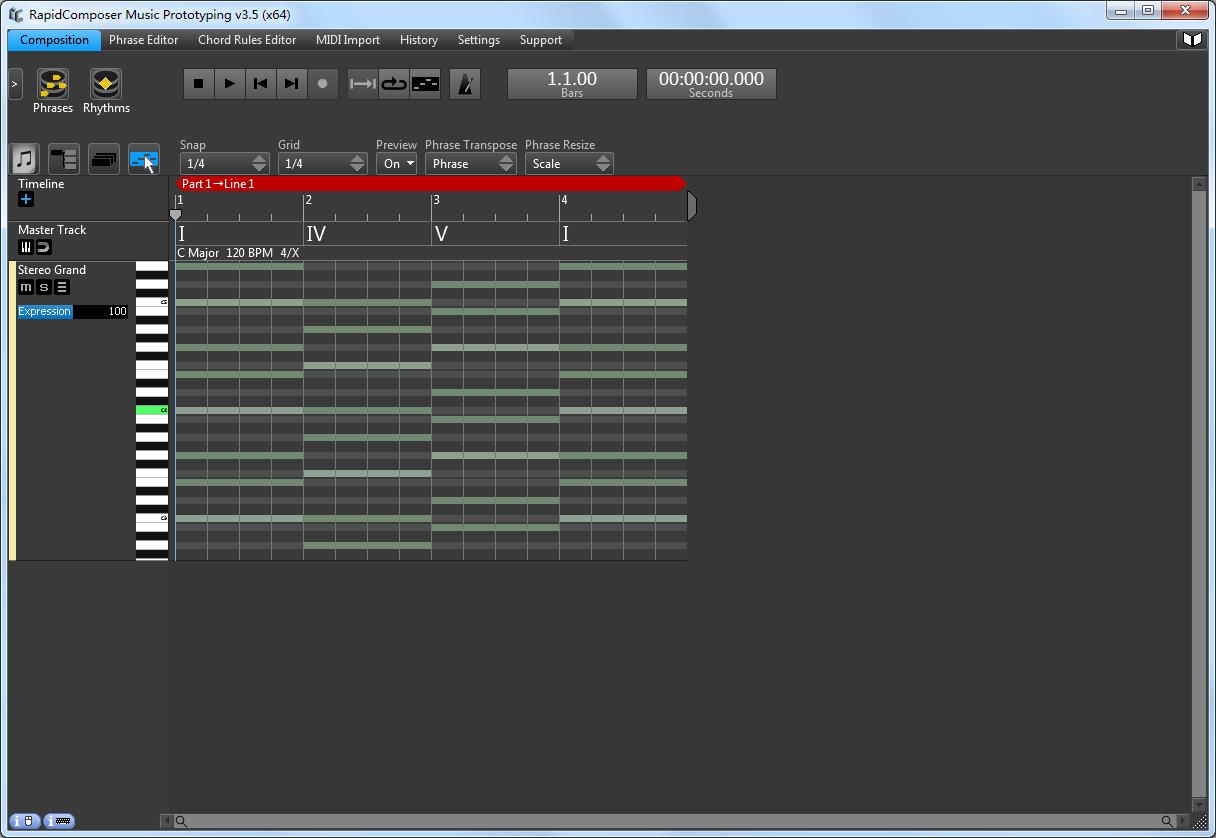1216x838 pixels.
Task: Mute the Stereo Grand track
Action: click(x=26, y=287)
